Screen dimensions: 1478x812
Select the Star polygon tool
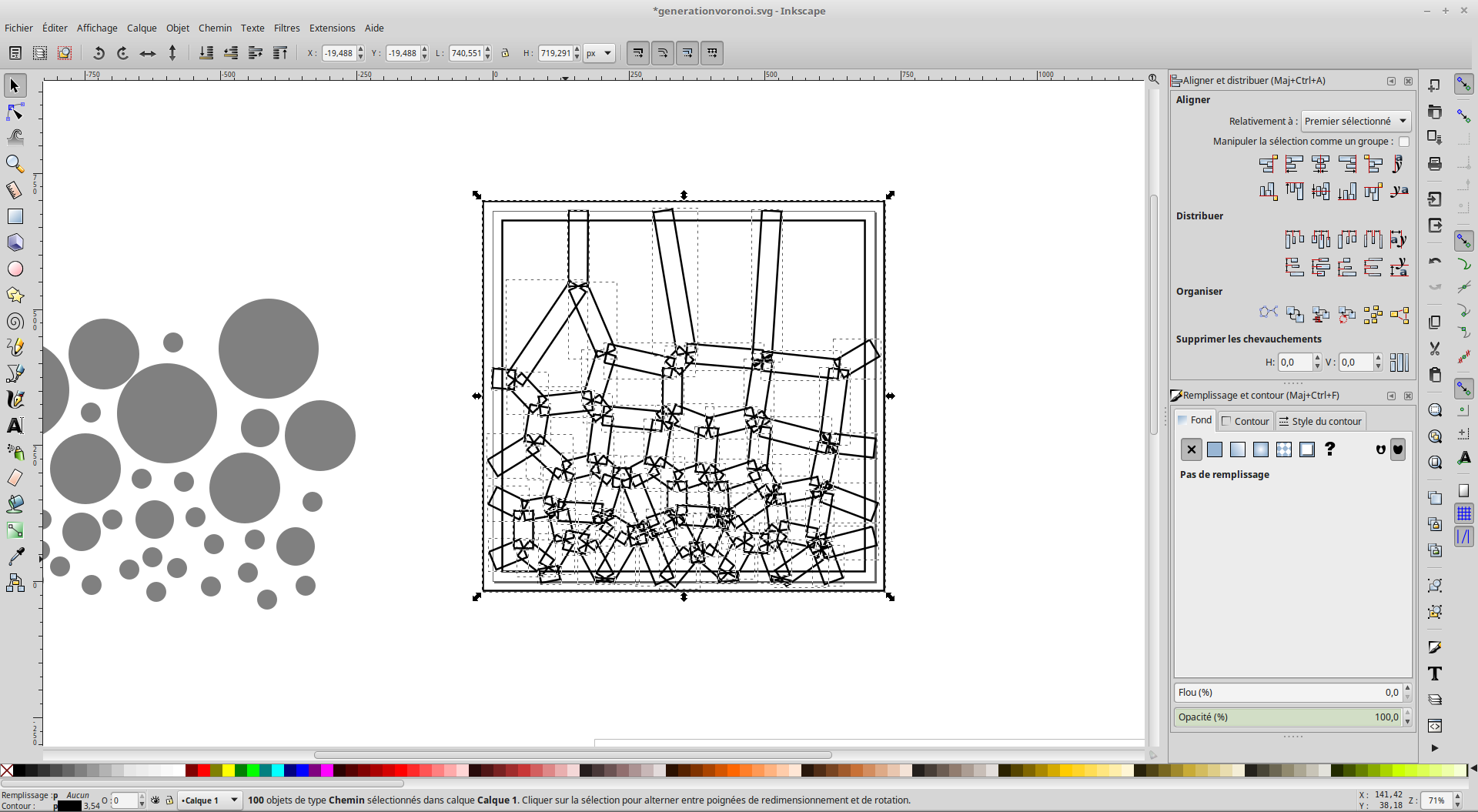[x=15, y=295]
